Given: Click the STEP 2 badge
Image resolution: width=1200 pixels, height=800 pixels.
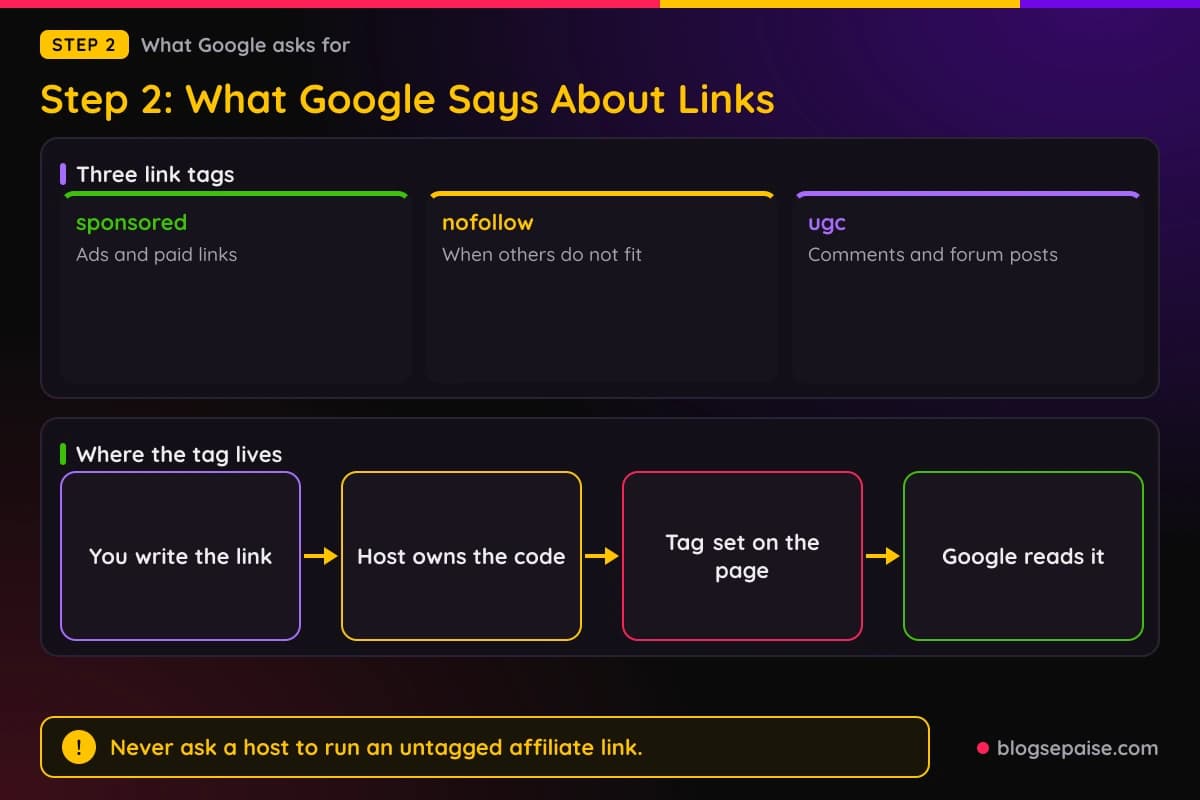Looking at the screenshot, I should 84,45.
